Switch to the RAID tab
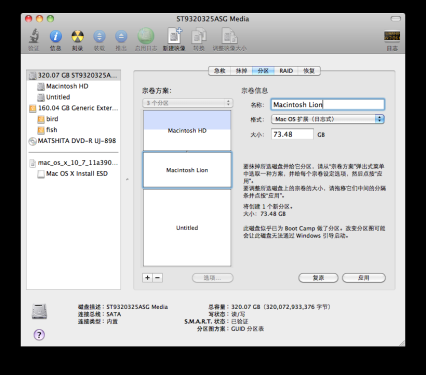 coord(286,71)
